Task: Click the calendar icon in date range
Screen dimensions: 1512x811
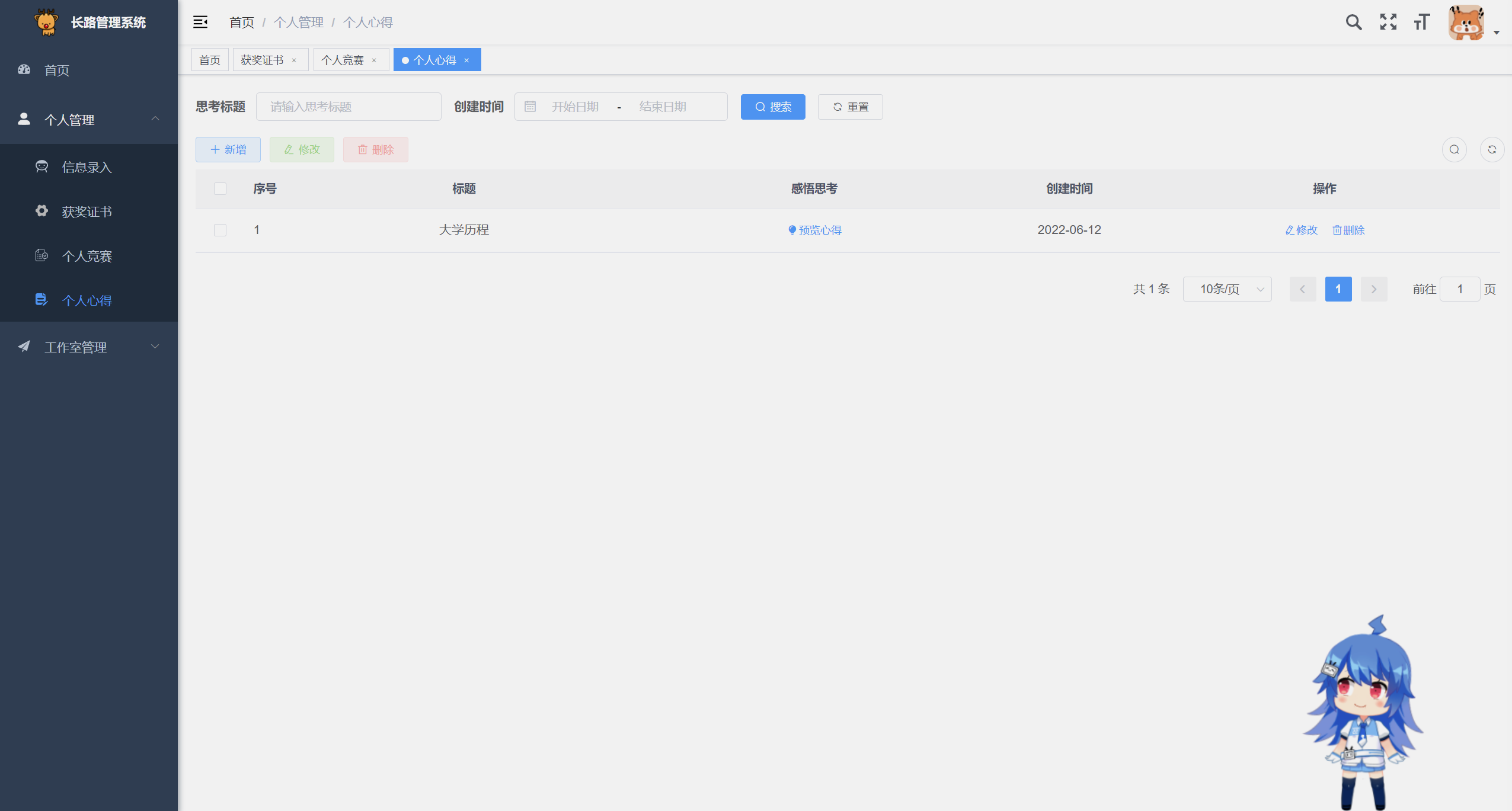Action: point(530,107)
